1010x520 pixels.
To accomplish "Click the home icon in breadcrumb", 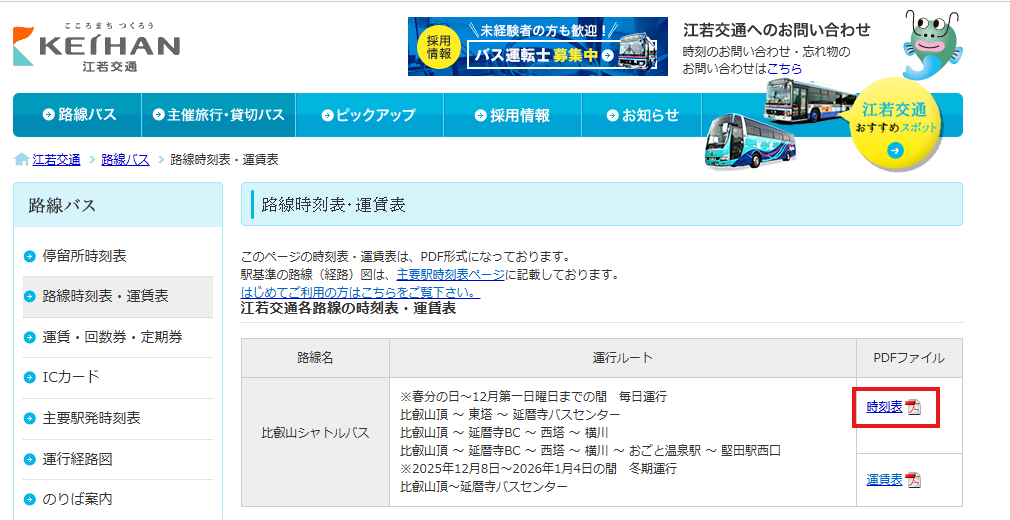I will click(x=21, y=160).
